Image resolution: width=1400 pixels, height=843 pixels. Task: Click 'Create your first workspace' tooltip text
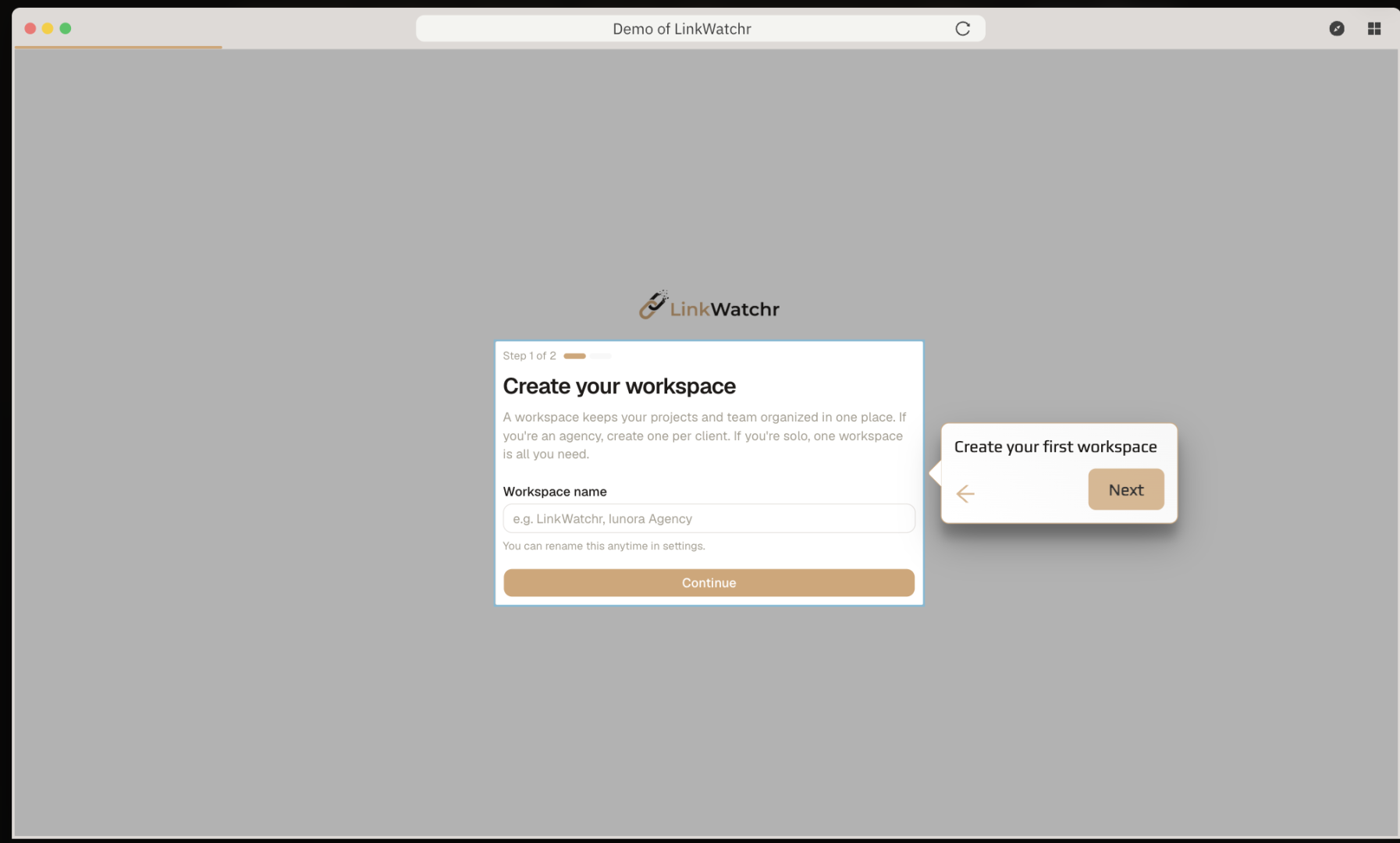pos(1055,446)
